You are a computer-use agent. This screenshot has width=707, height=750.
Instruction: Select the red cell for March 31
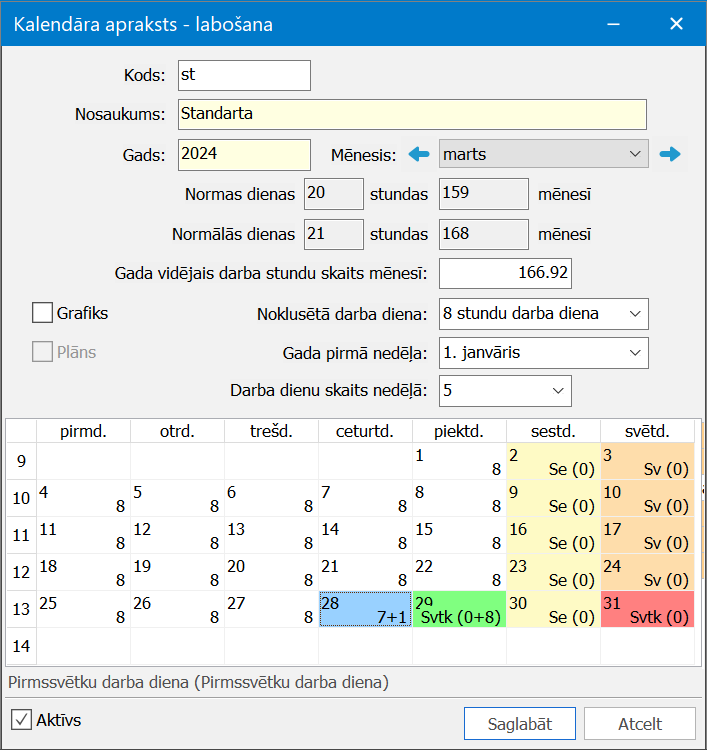pos(647,609)
